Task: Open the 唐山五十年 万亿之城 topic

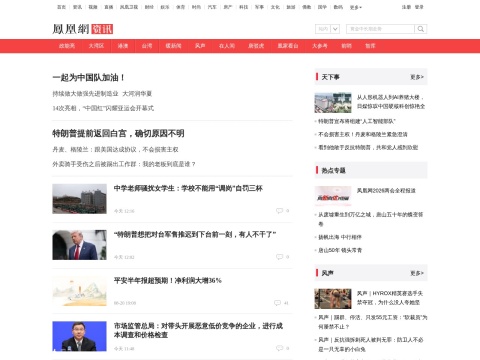Action: [x=371, y=219]
